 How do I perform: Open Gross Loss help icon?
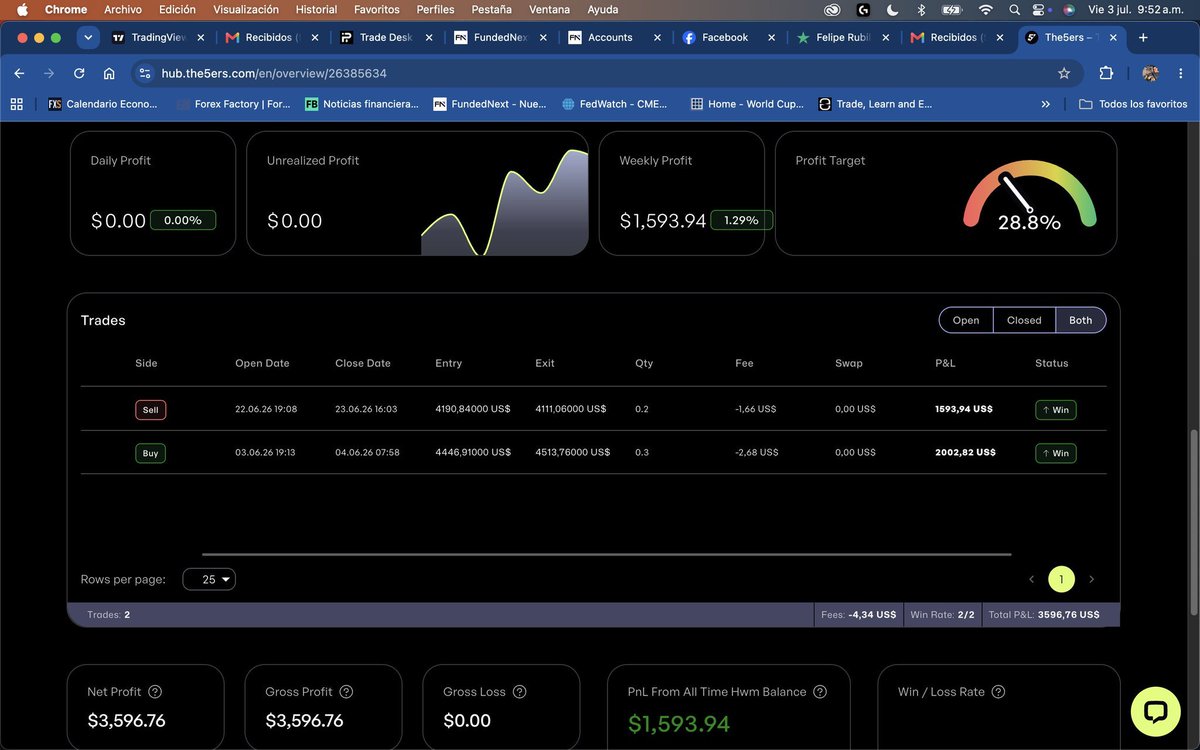(519, 692)
